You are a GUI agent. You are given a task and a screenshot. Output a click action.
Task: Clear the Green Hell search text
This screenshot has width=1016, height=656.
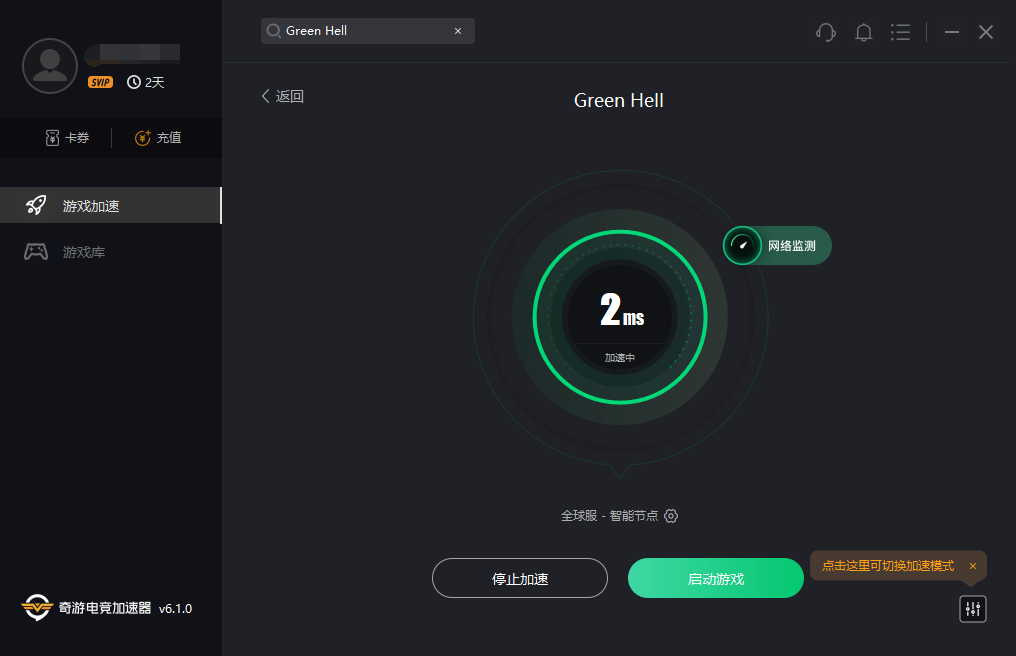[x=458, y=31]
